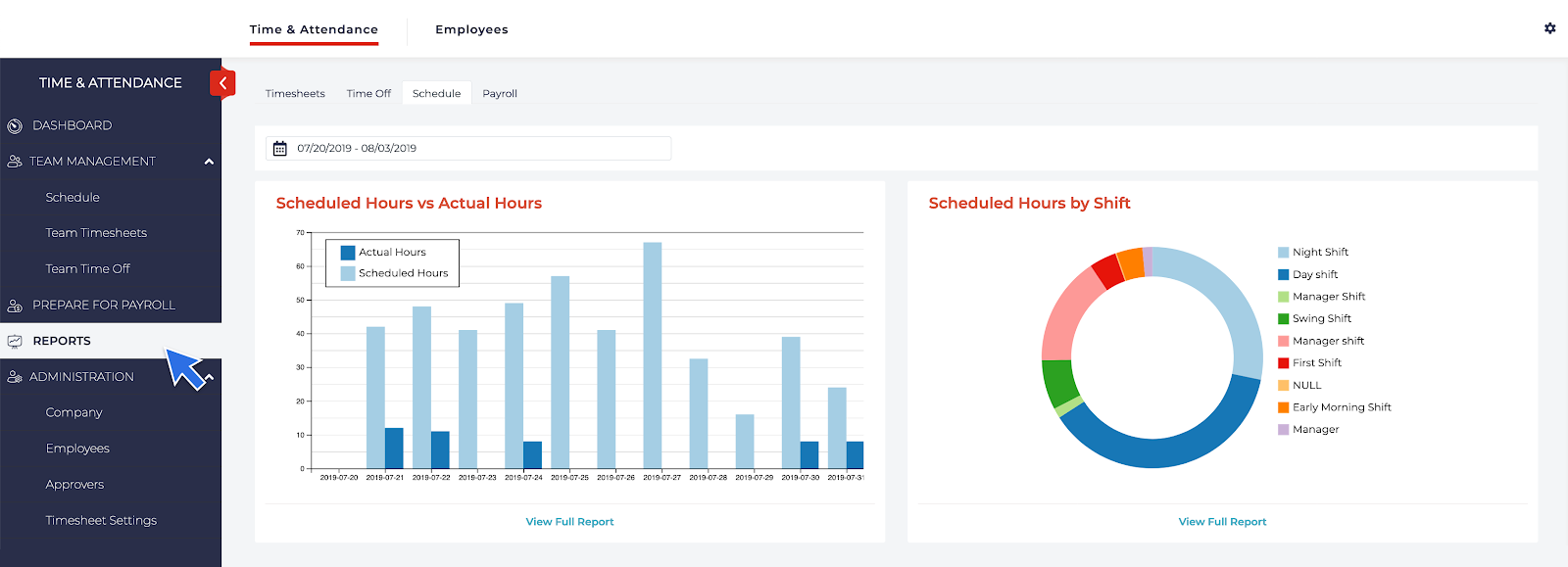Screen dimensions: 1568x567
Task: Click the Day shift blue color swatch
Action: [1283, 275]
